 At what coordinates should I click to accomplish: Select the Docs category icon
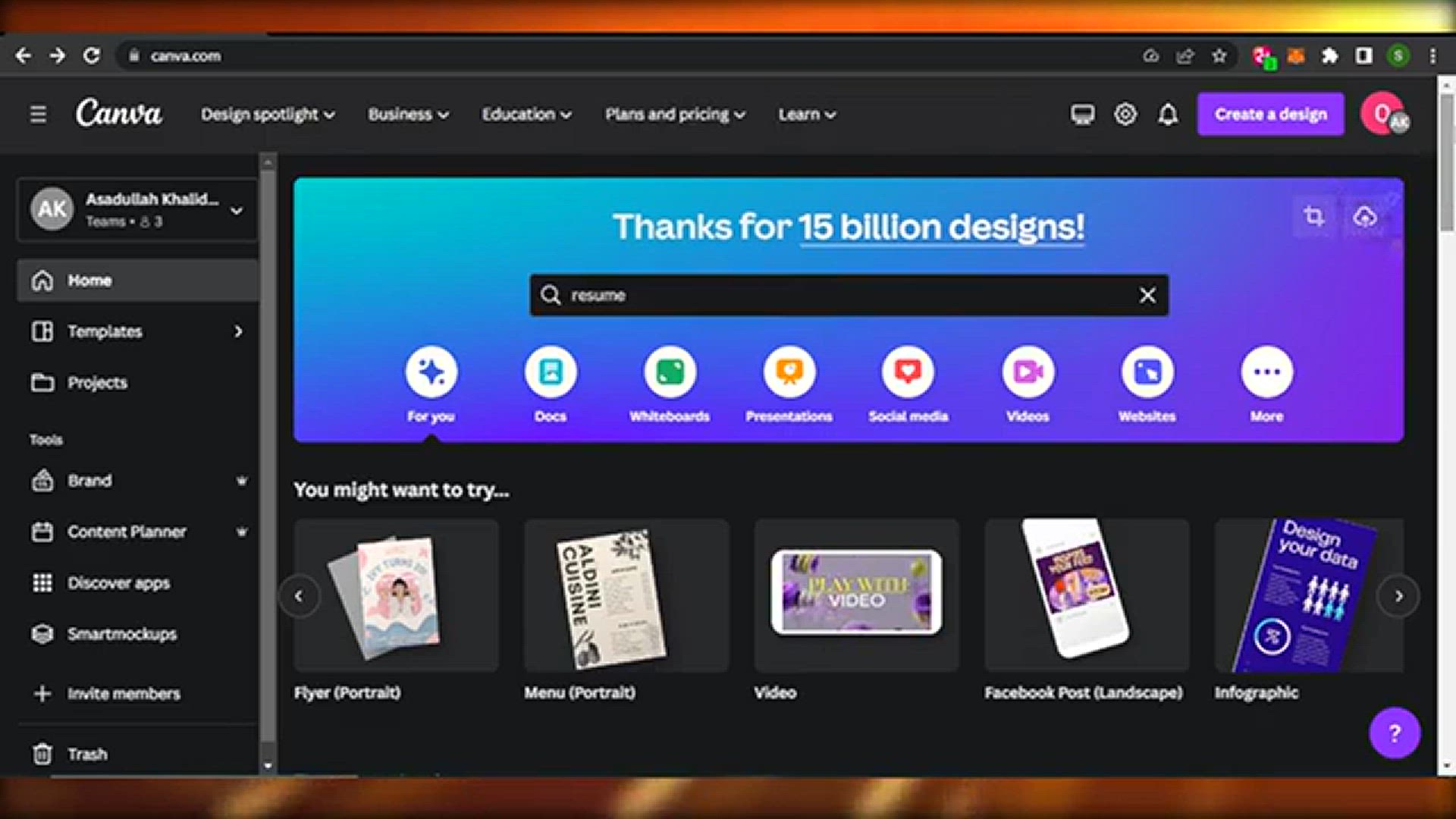tap(551, 372)
